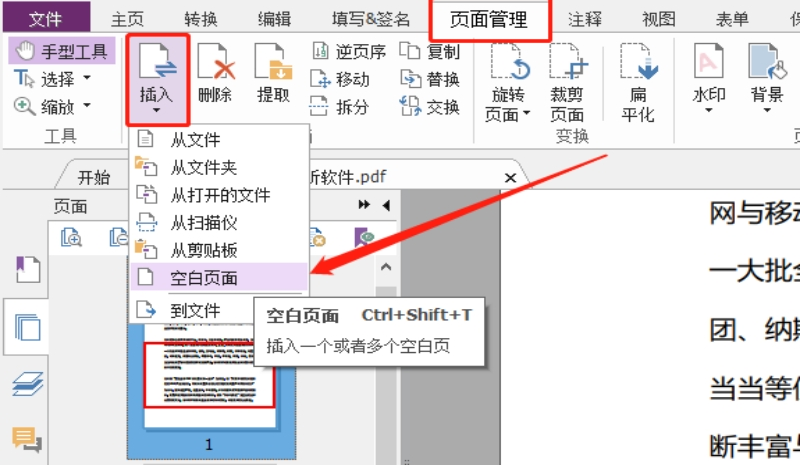Choose 从文件夹 in insert menu
Image resolution: width=800 pixels, height=465 pixels.
coord(219,167)
